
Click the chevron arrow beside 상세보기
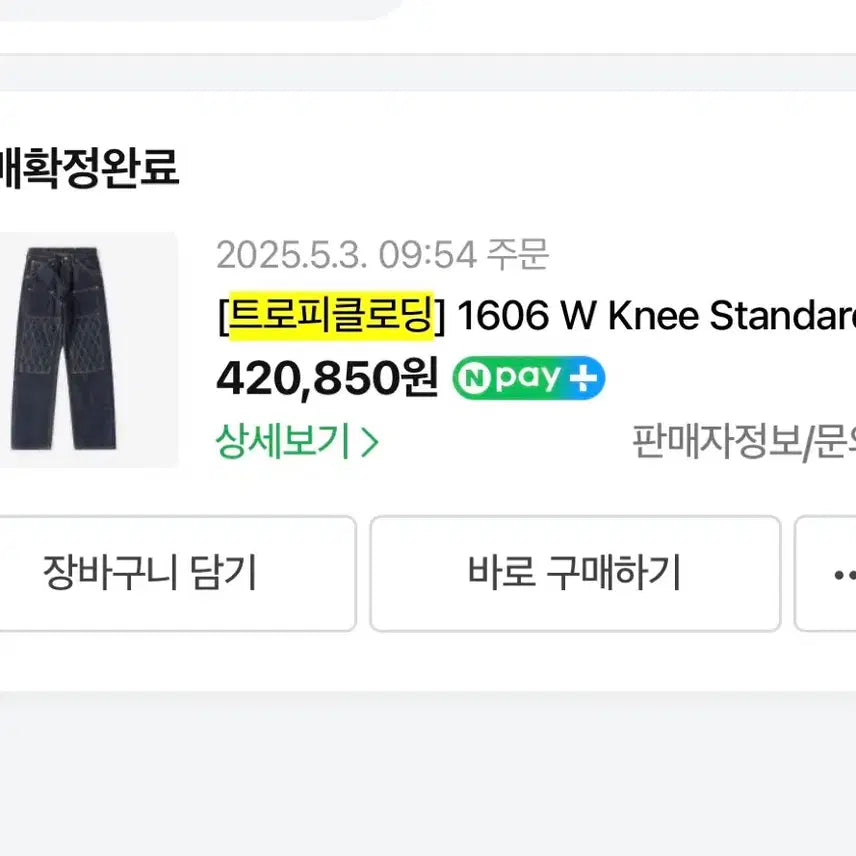click(369, 442)
